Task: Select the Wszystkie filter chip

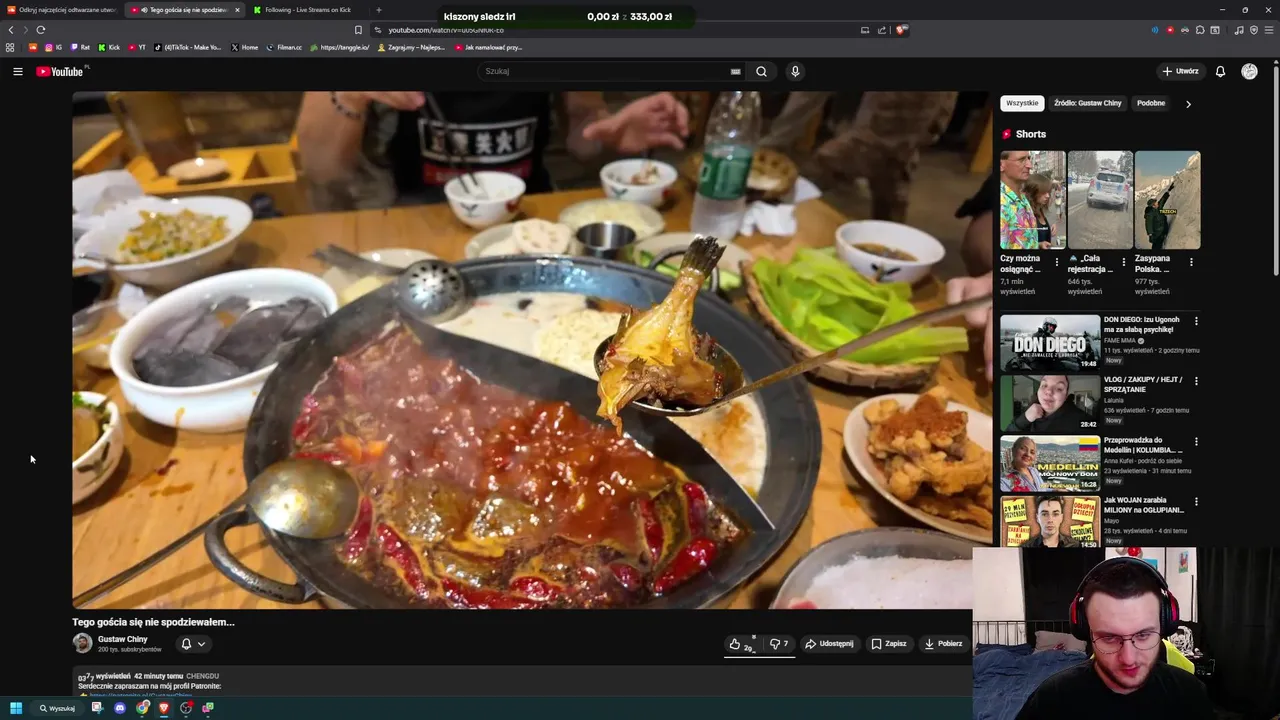Action: click(x=1022, y=103)
